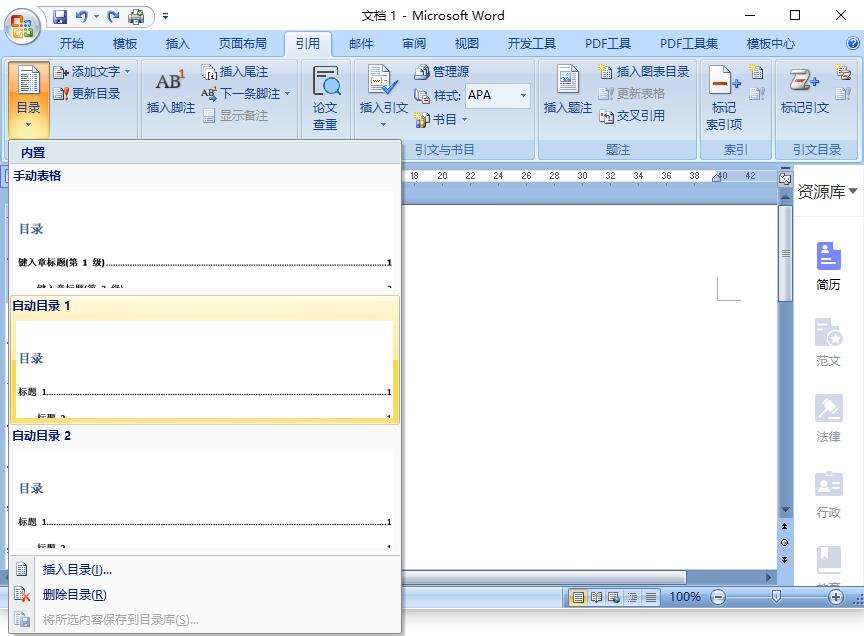
Task: Click the vertical scrollbar down arrow
Action: point(785,510)
